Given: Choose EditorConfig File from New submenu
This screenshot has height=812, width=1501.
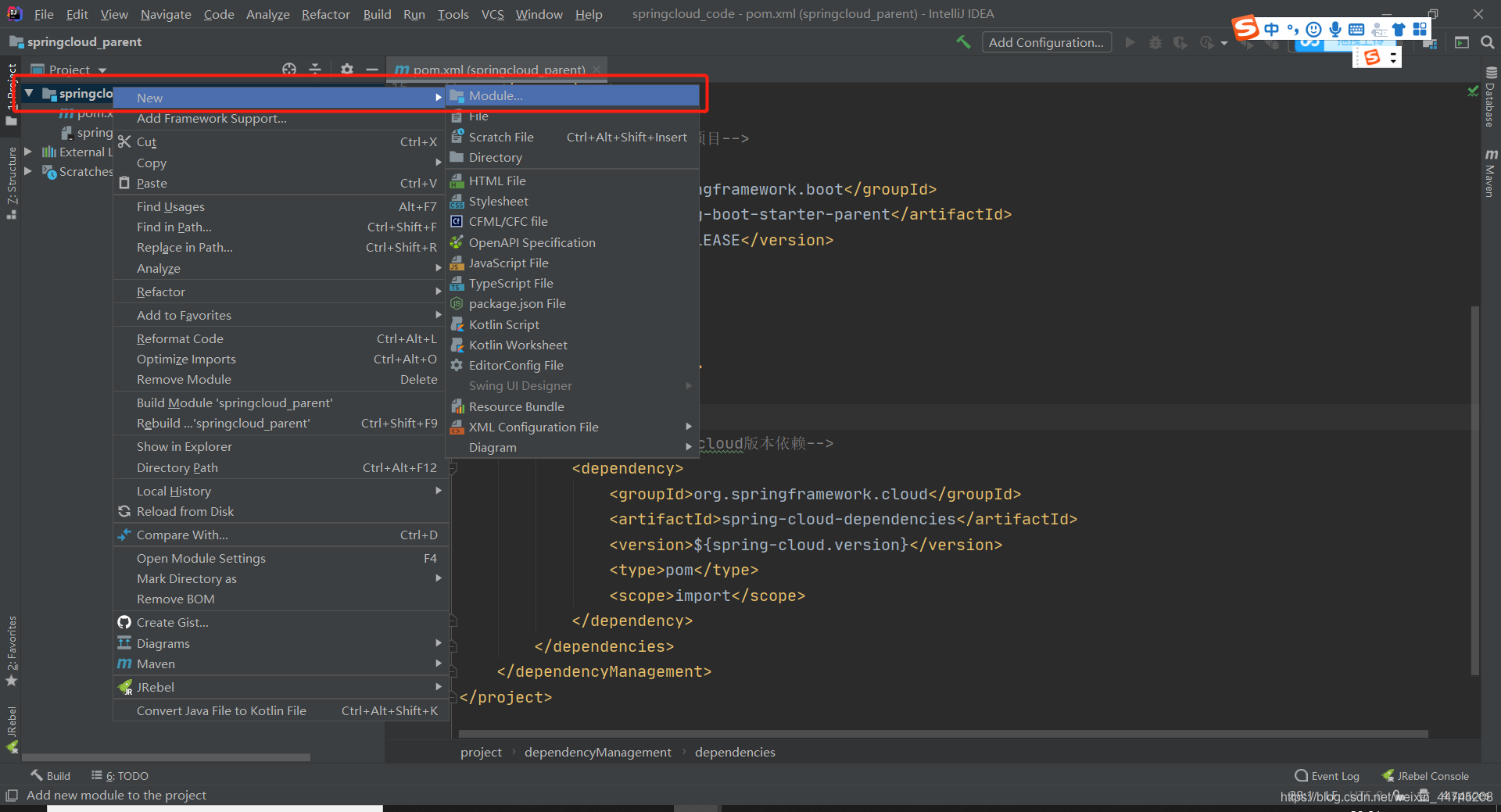Looking at the screenshot, I should pyautogui.click(x=572, y=365).
